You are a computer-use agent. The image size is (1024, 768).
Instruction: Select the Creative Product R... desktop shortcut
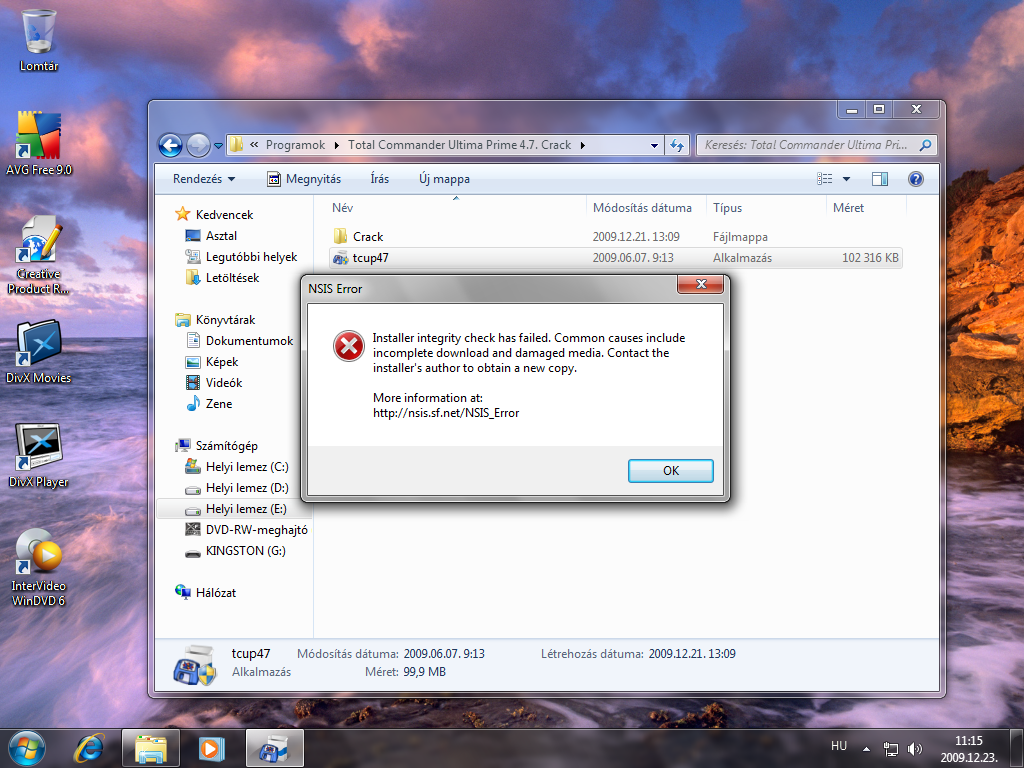pyautogui.click(x=39, y=255)
